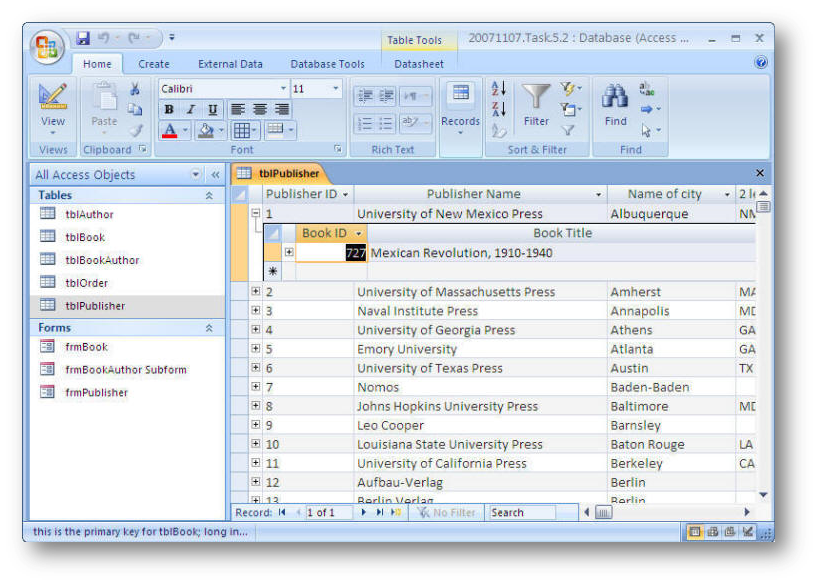The width and height of the screenshot is (817, 584).
Task: Click the Save icon in quick access toolbar
Action: coord(83,39)
